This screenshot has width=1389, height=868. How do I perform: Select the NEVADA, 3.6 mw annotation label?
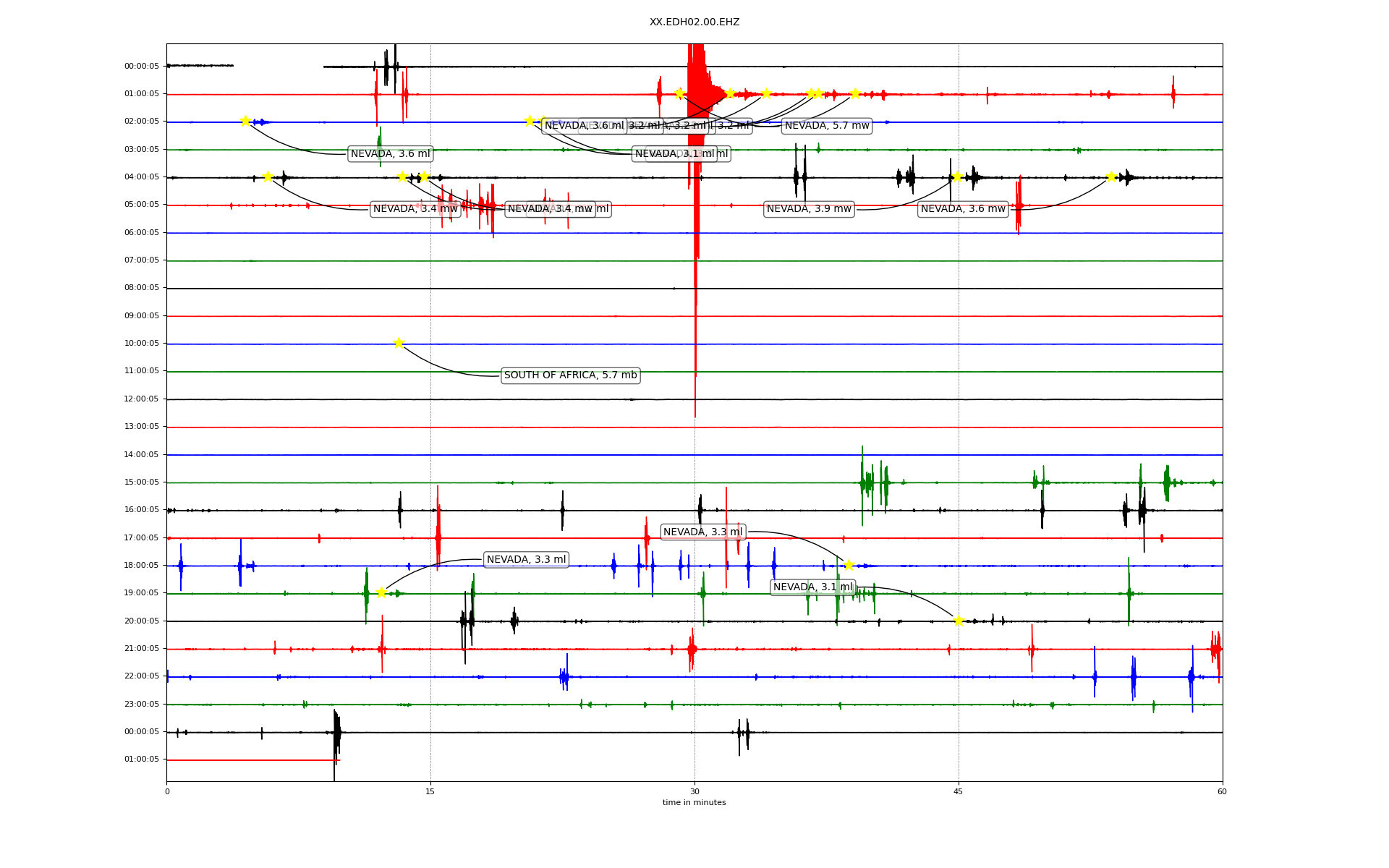click(963, 209)
